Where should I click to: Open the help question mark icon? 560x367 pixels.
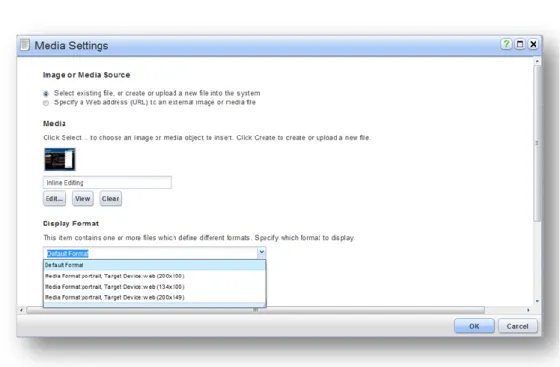point(506,44)
